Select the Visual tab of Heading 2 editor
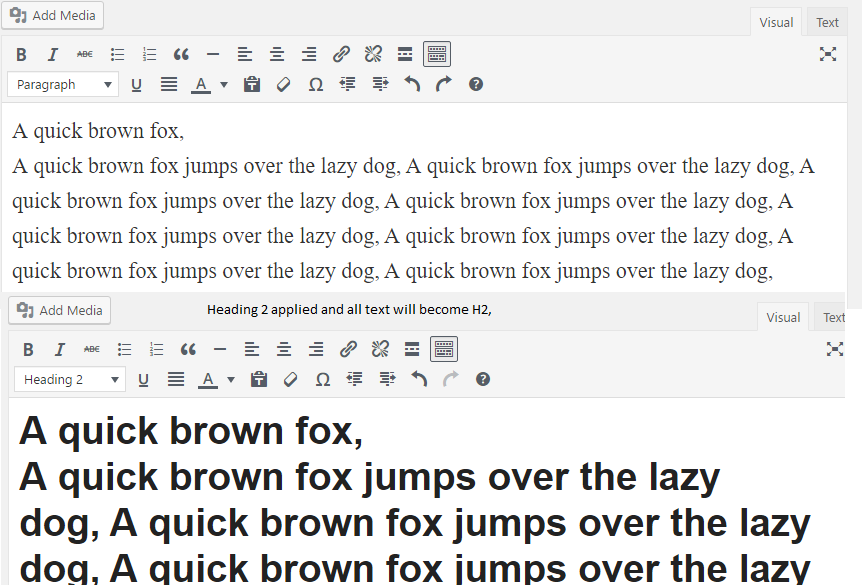 [x=782, y=317]
